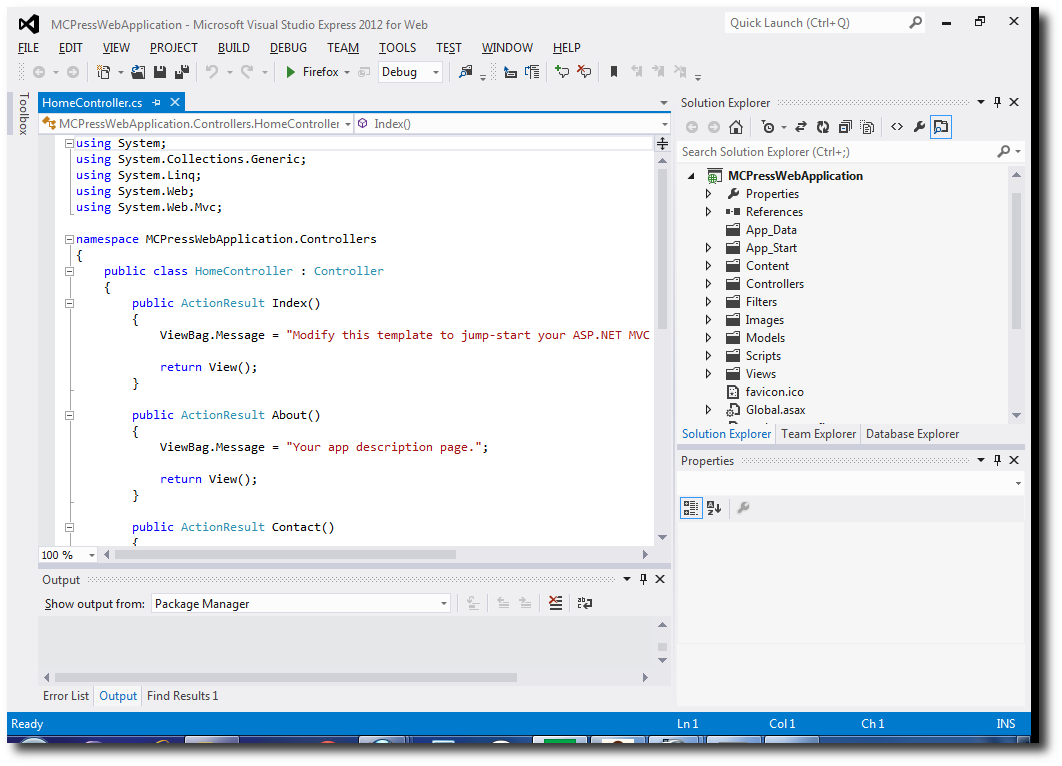This screenshot has height=766, width=1062.
Task: Show all files in Solution Explorer
Action: pyautogui.click(x=867, y=127)
